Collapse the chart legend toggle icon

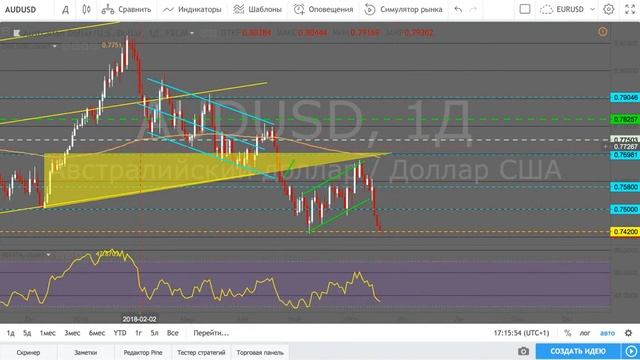[16, 33]
